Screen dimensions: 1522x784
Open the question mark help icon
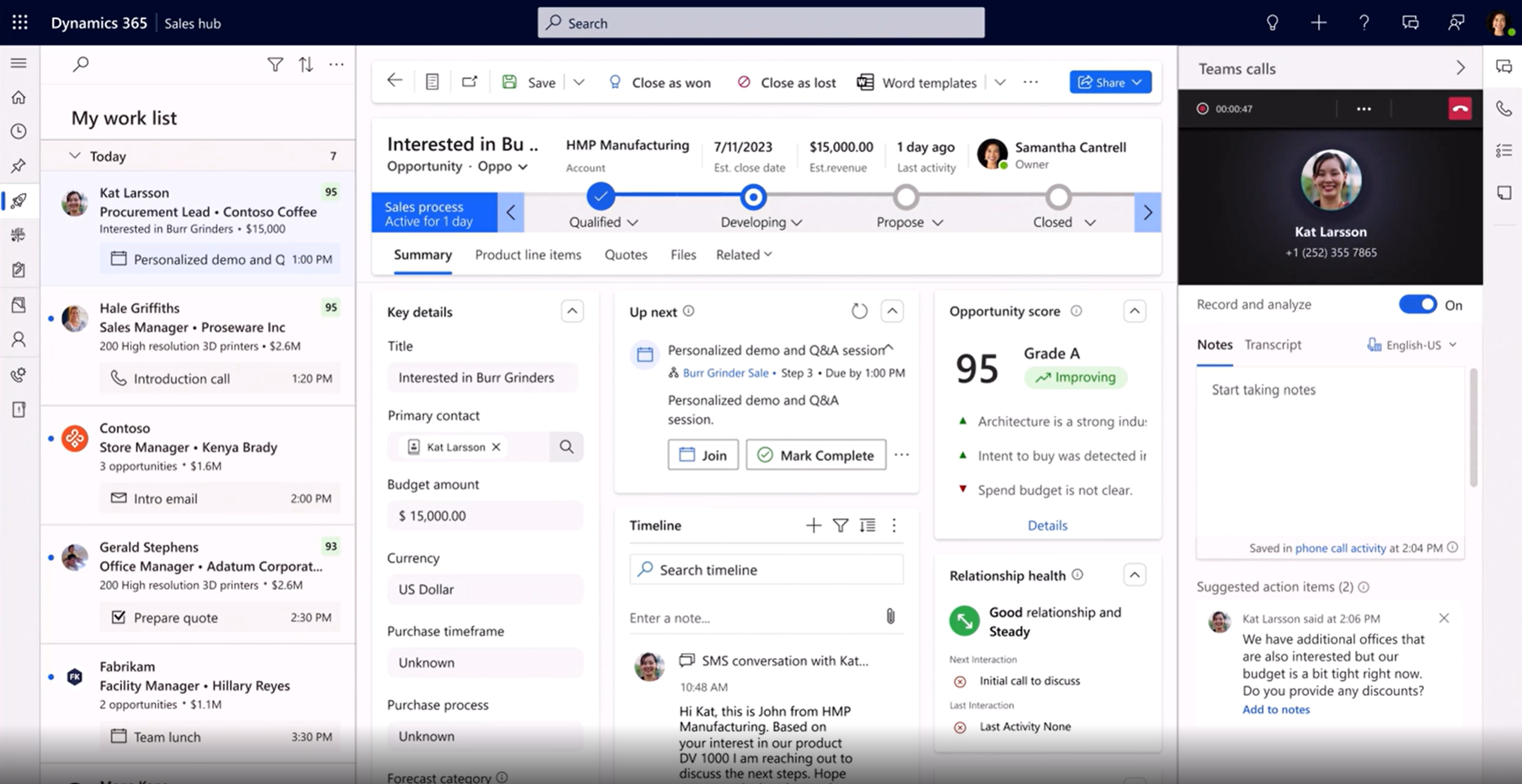(x=1364, y=23)
